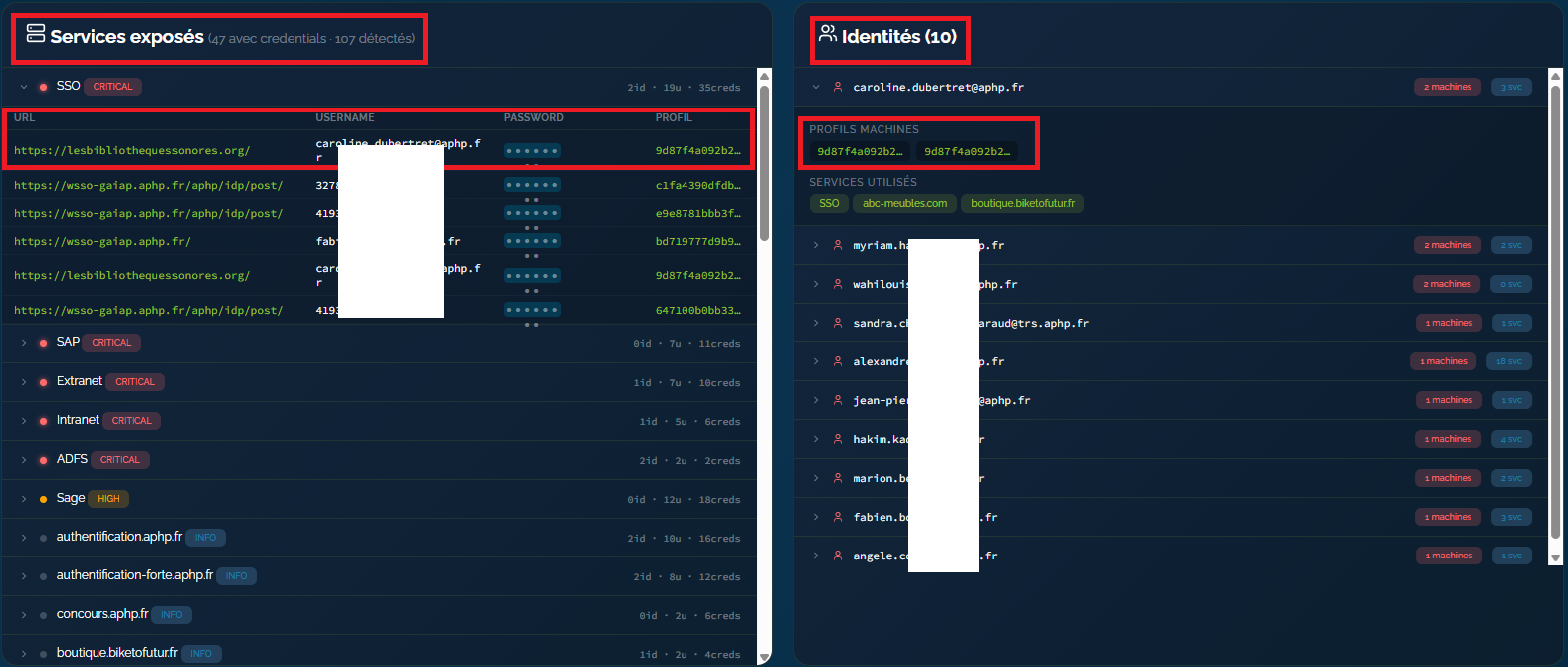Click the orange status dot next to Sage

(43, 499)
